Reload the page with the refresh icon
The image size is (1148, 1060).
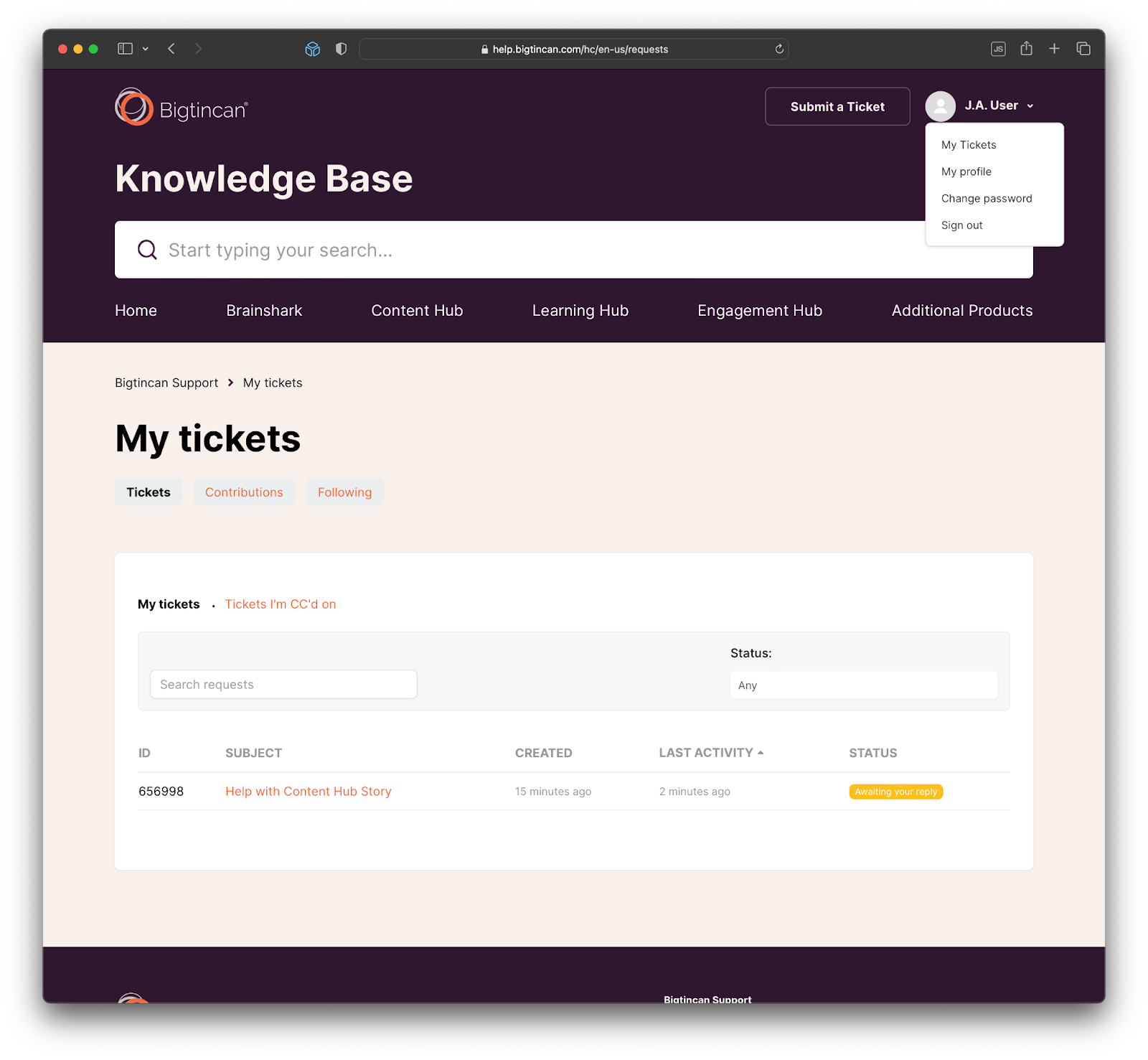tap(779, 49)
